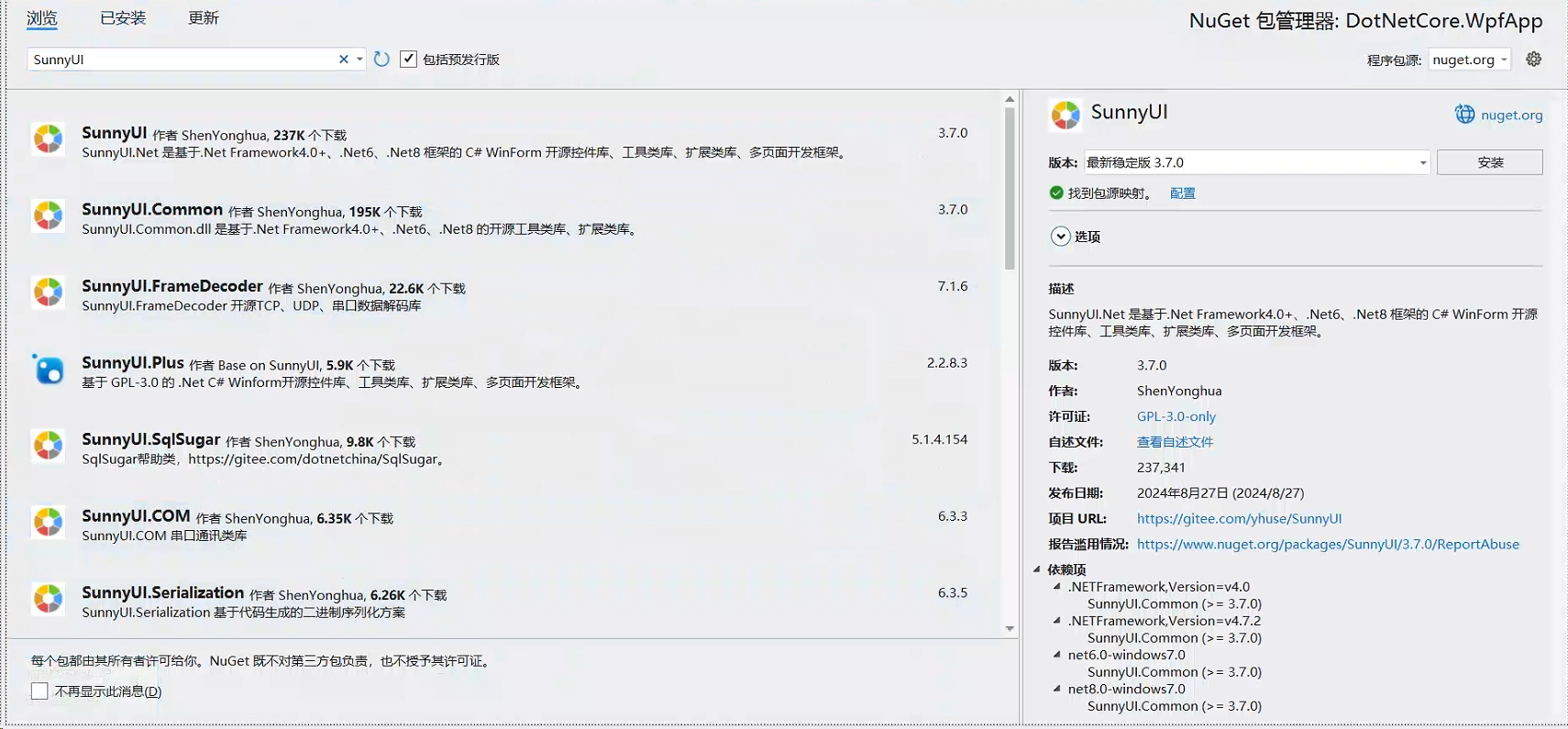Click SunnyUI.Common dependency under net8.0-windows7.0

[1175, 706]
